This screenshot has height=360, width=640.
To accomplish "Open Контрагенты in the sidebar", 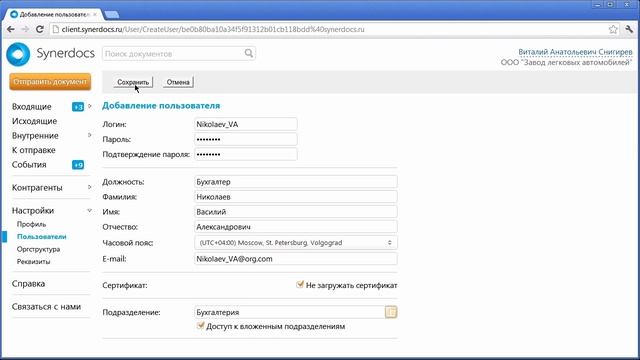I will click(37, 188).
